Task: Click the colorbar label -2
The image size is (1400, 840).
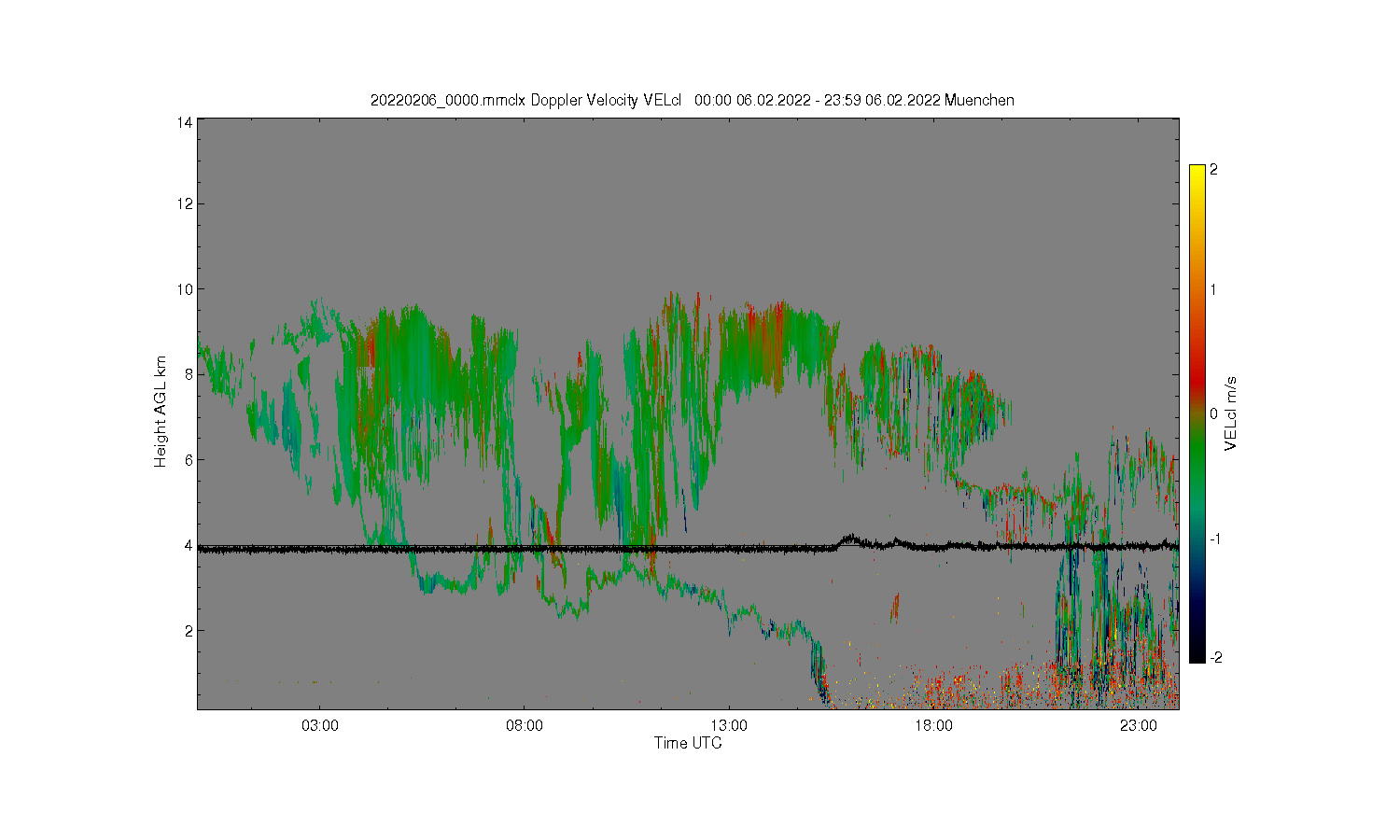Action: (1215, 657)
